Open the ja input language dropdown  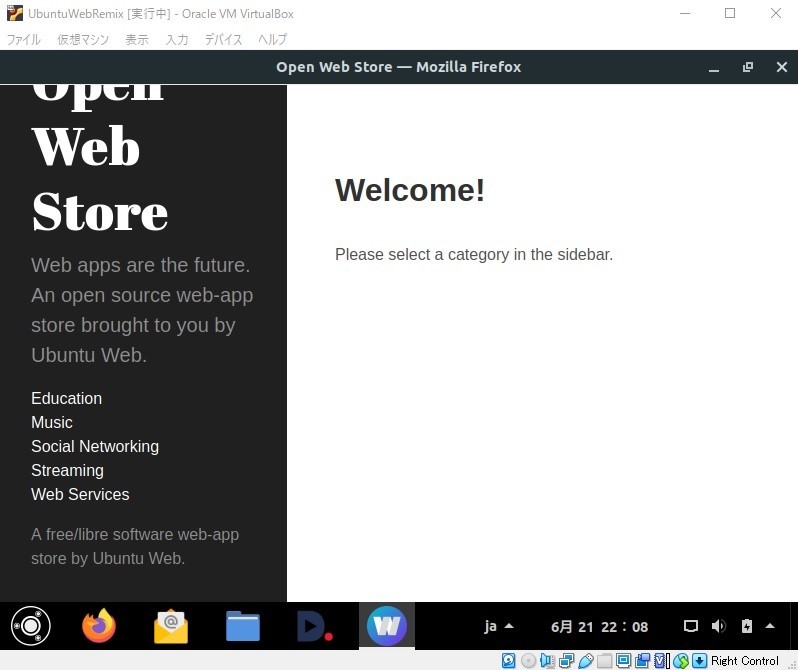499,626
